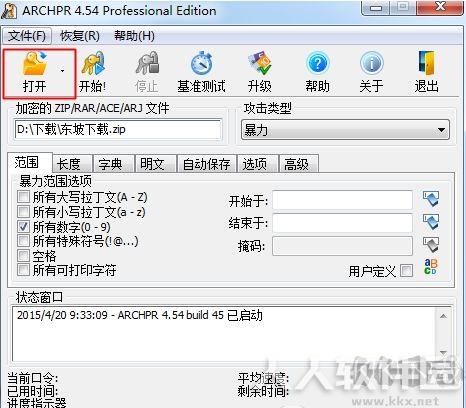Open custom charset aBcD icon
The width and height of the screenshot is (466, 408).
click(431, 267)
